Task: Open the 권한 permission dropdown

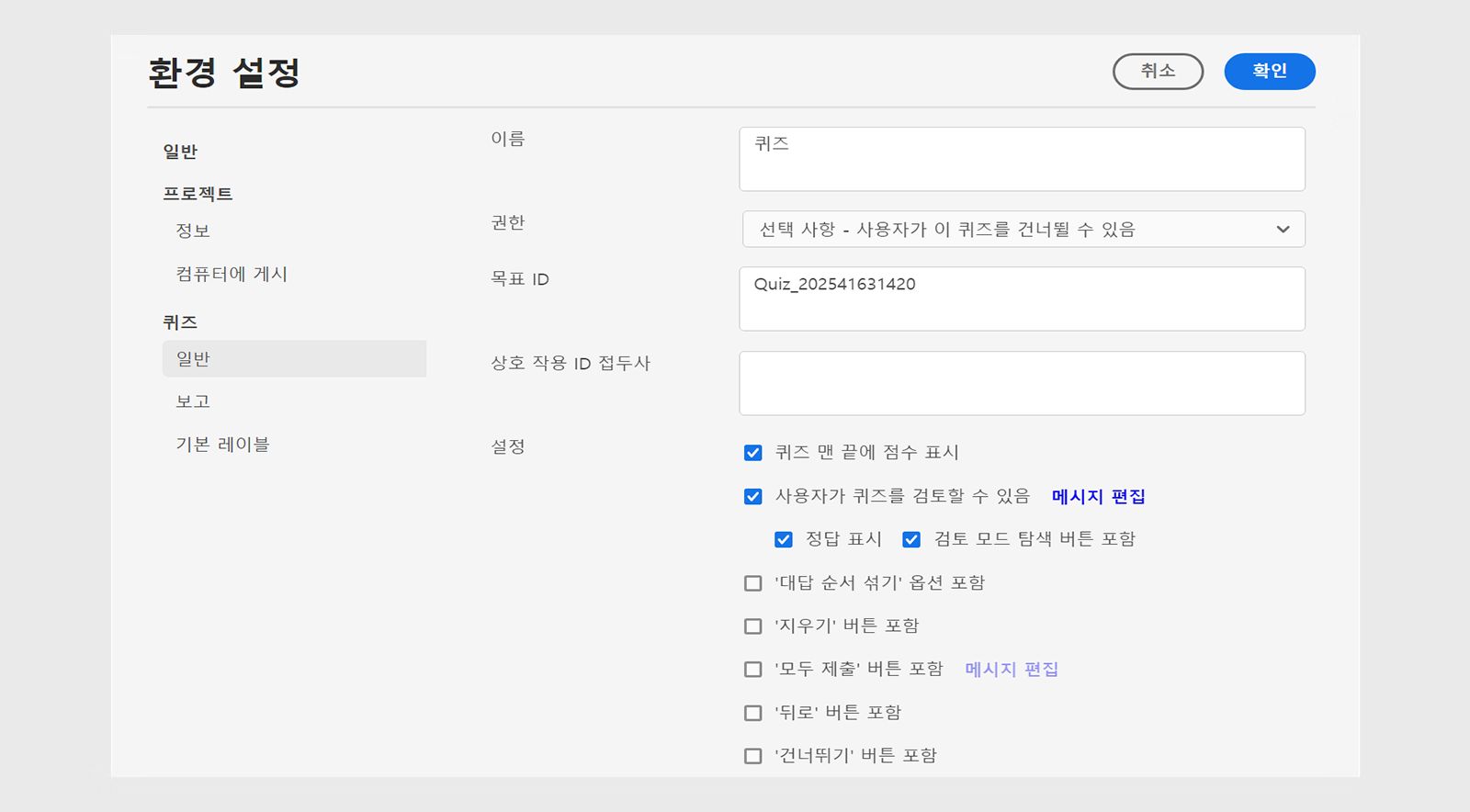Action: 1023,230
